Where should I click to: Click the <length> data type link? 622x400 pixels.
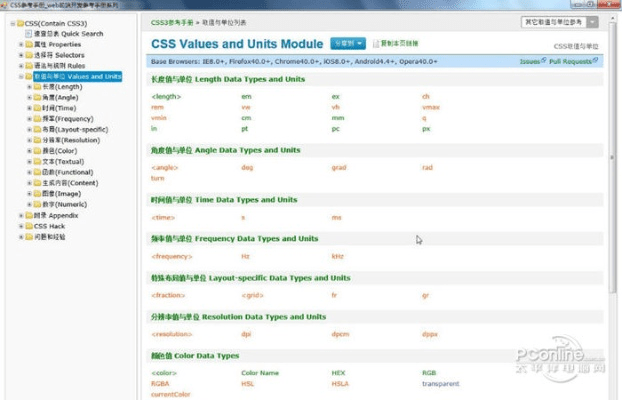[166, 96]
